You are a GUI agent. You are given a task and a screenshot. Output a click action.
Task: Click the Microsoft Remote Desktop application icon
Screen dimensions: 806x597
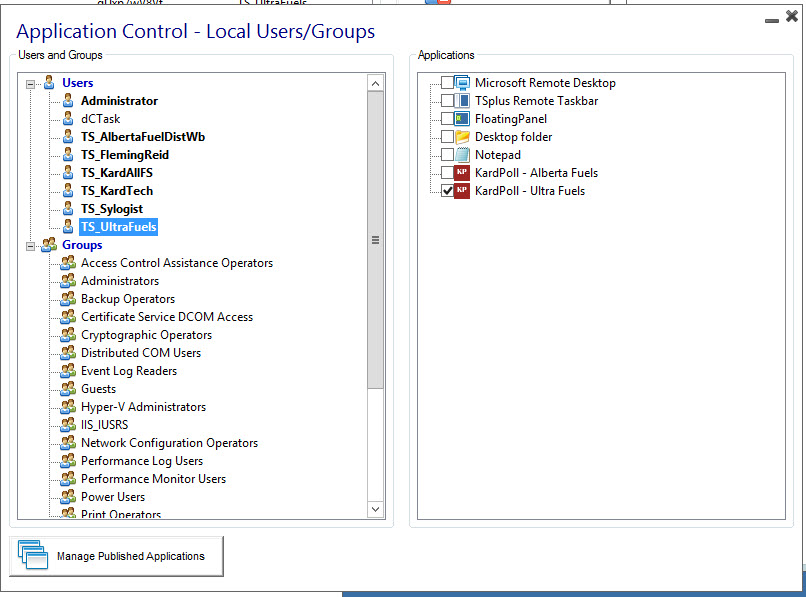pyautogui.click(x=462, y=83)
